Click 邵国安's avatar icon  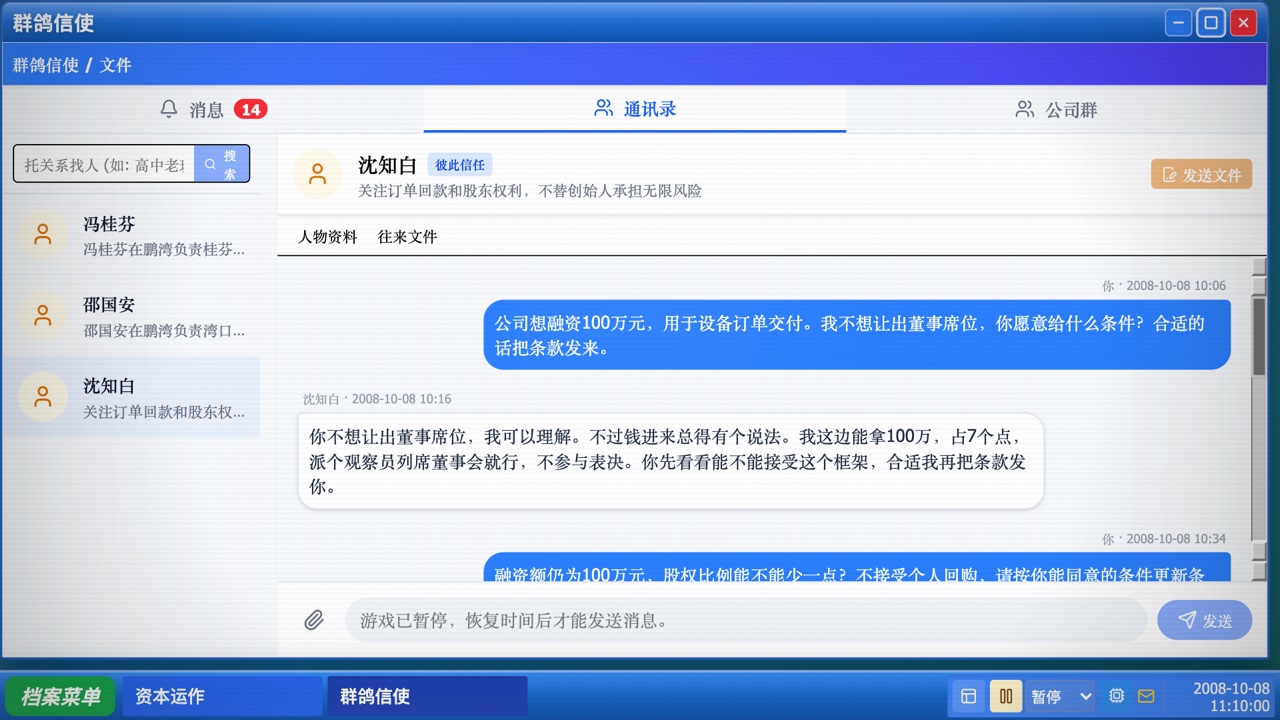43,316
